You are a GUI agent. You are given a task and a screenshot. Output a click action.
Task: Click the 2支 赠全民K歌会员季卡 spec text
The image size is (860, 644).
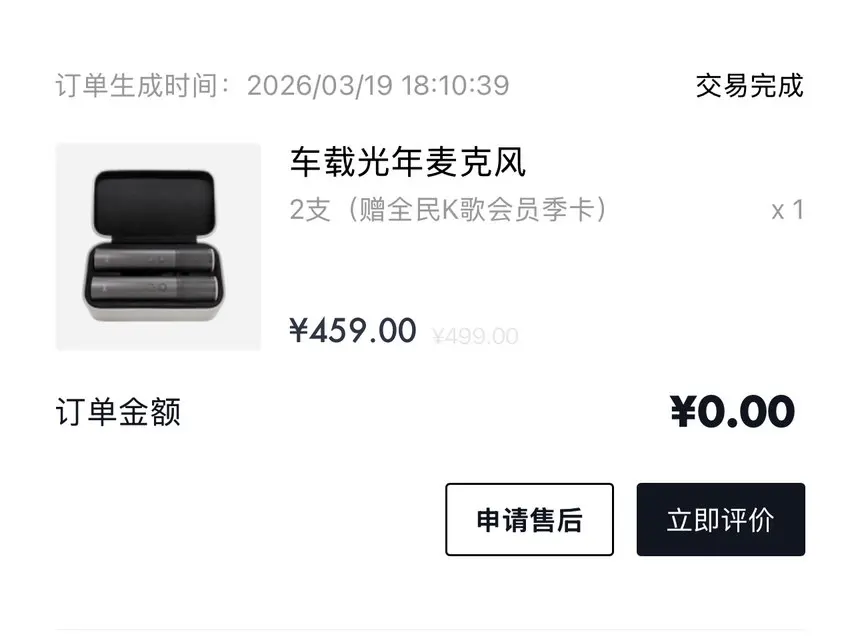[x=448, y=210]
